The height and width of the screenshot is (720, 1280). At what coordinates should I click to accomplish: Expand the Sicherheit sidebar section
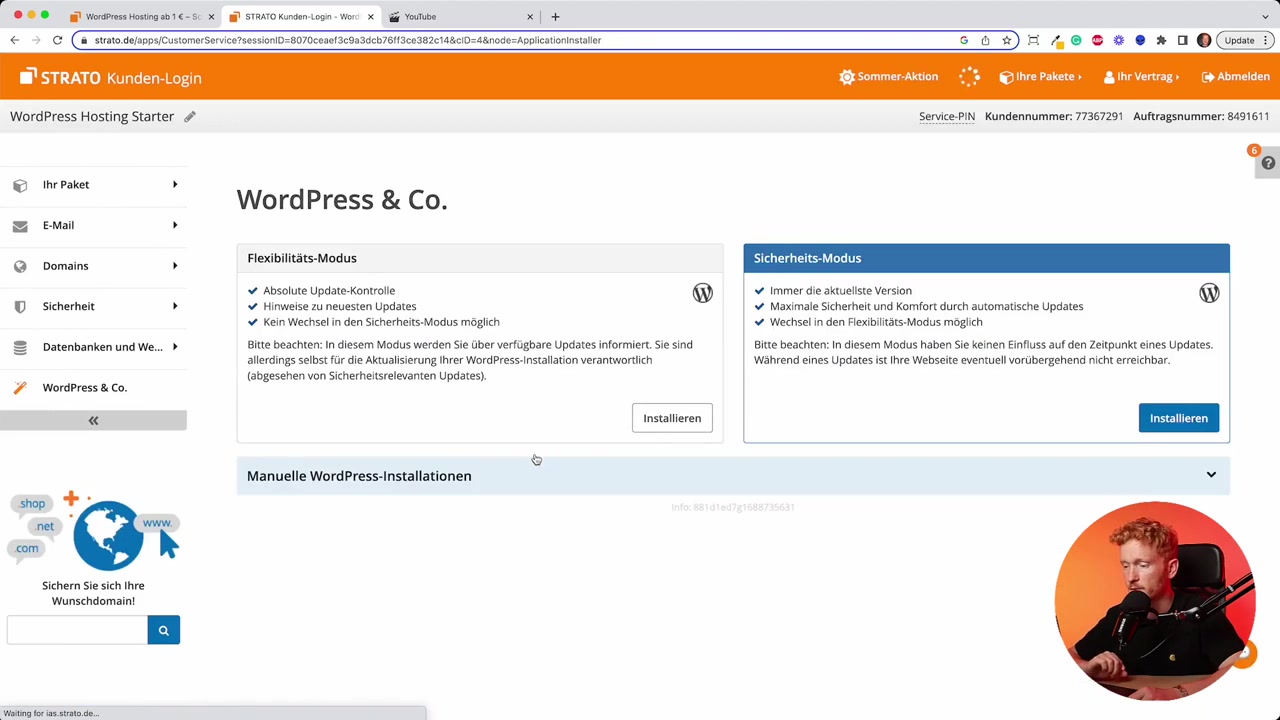click(x=93, y=306)
